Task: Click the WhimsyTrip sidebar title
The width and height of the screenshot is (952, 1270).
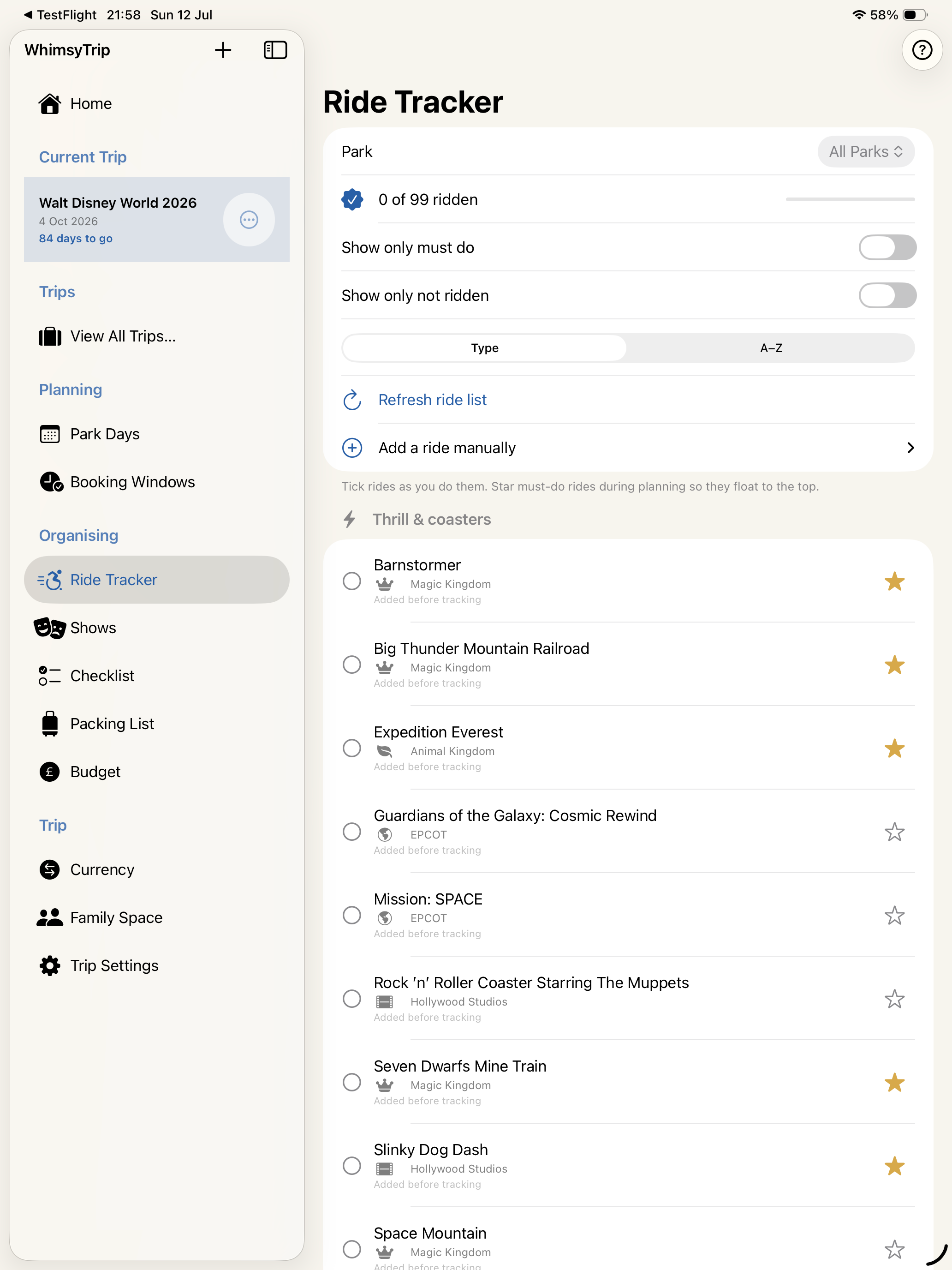Action: click(x=67, y=50)
